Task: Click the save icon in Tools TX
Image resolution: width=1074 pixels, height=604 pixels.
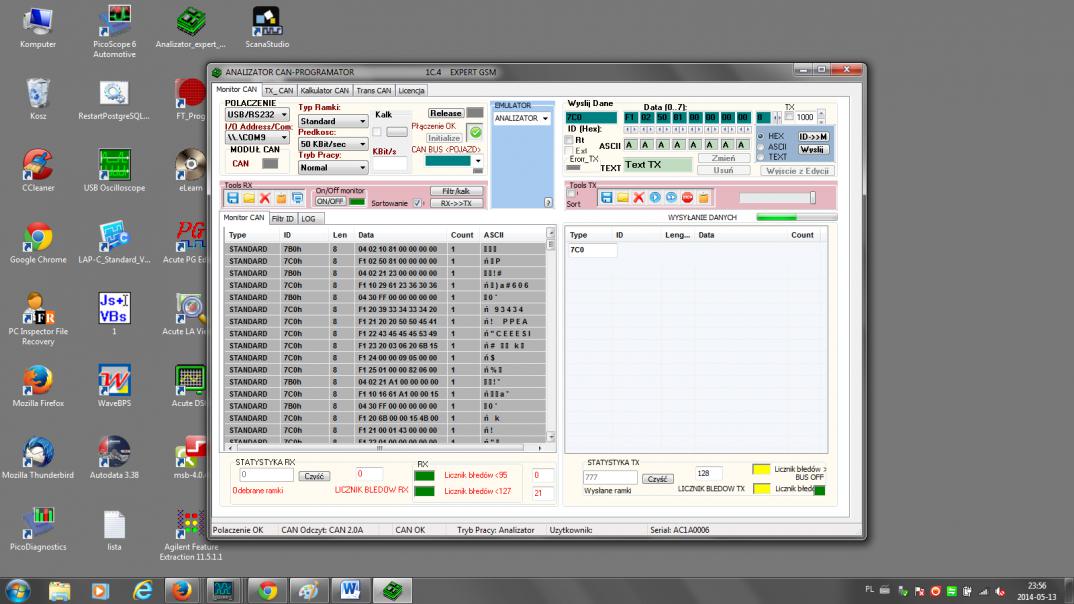Action: (606, 198)
